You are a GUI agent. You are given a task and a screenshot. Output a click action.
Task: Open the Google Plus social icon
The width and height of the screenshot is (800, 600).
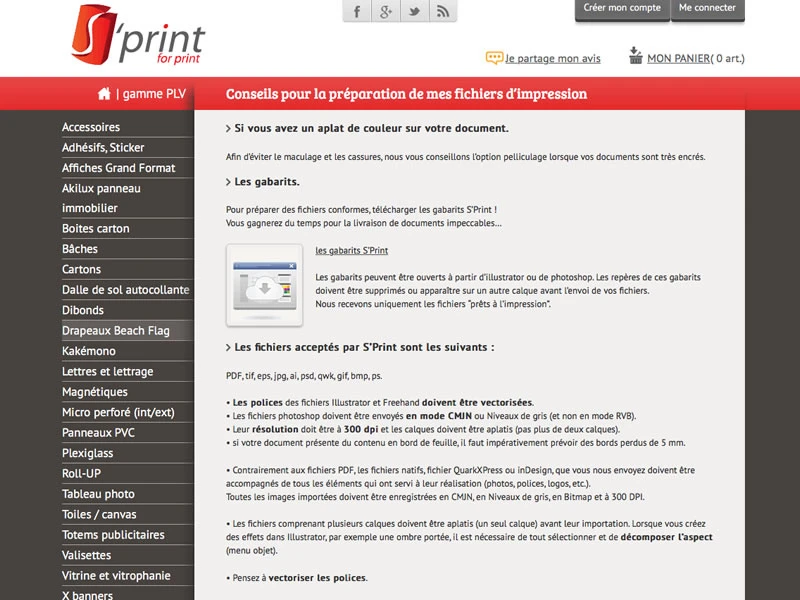(x=386, y=11)
